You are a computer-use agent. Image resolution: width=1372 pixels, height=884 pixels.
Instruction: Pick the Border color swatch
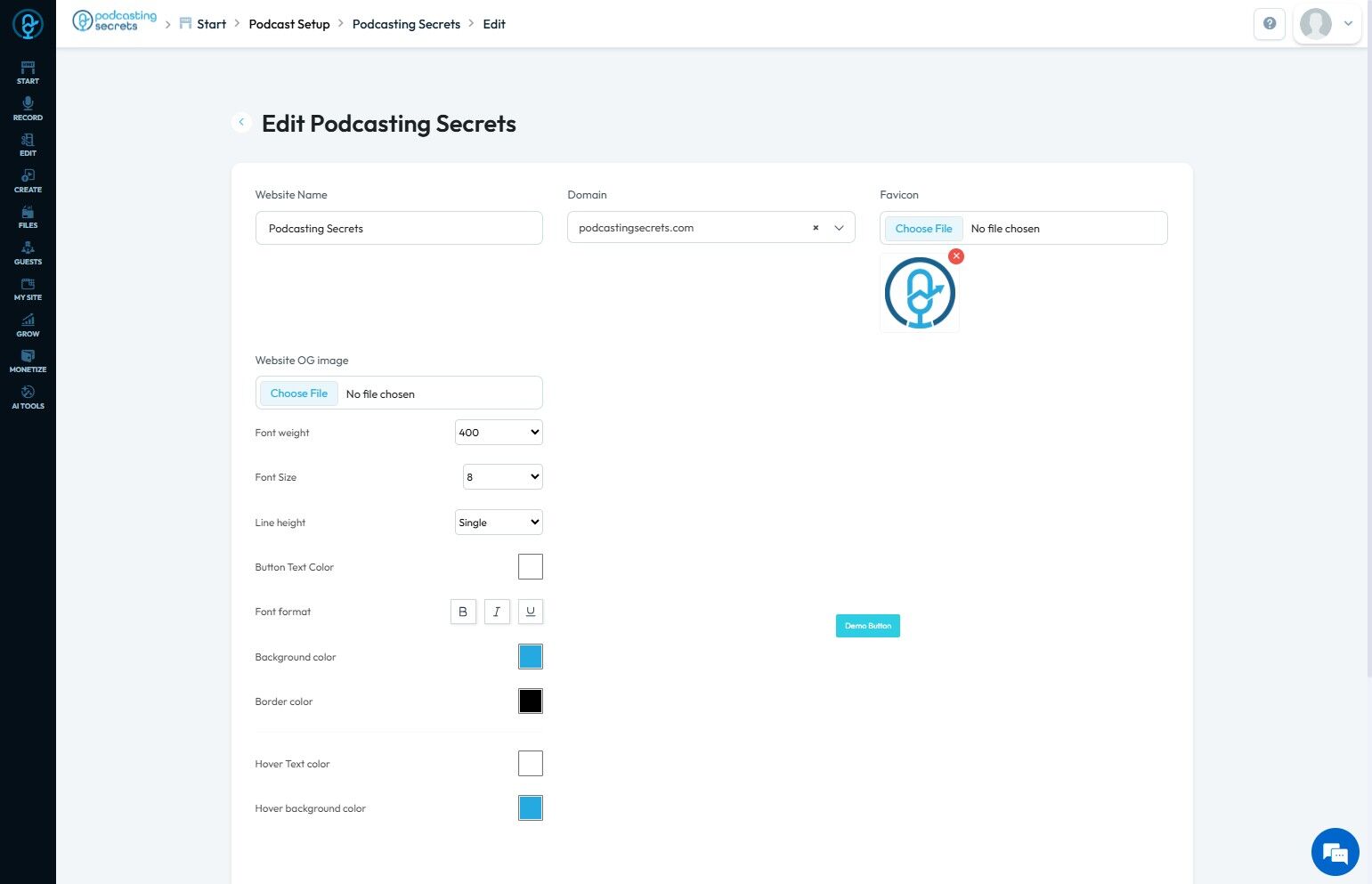point(531,702)
